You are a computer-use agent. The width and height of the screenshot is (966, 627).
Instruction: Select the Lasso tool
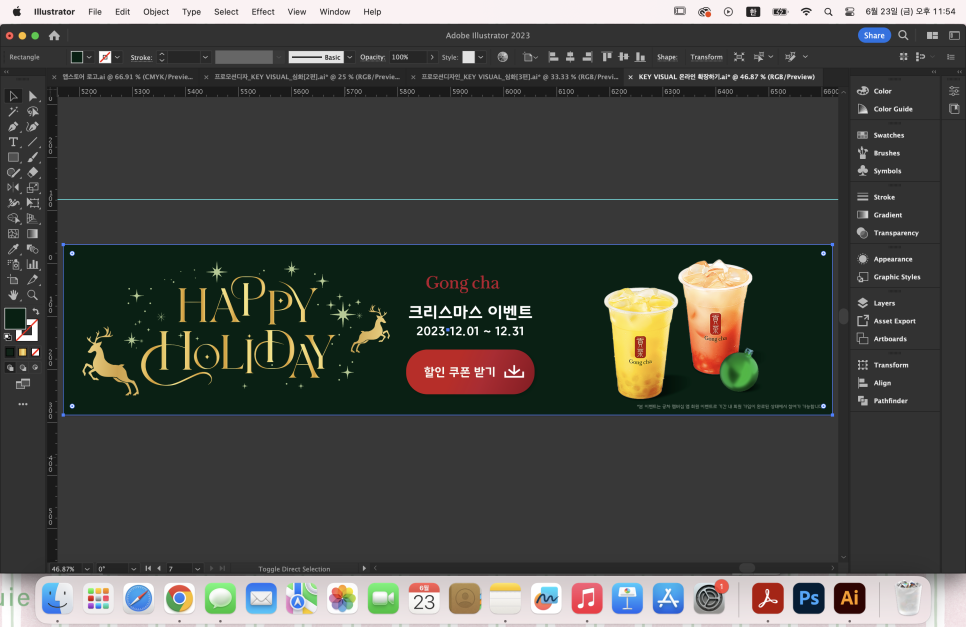pos(33,111)
